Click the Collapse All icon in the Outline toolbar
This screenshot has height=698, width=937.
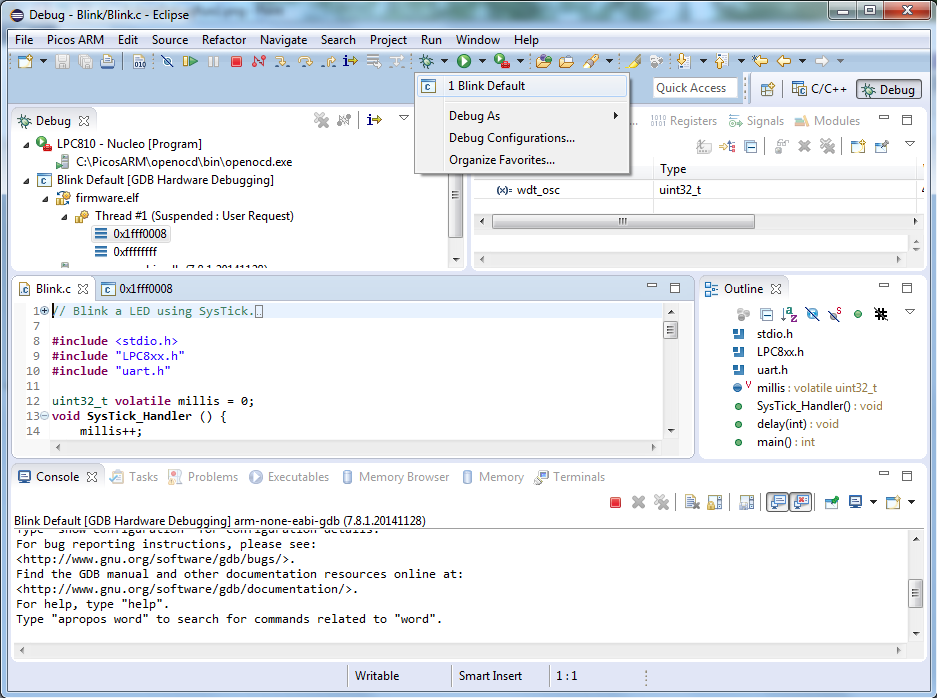pyautogui.click(x=766, y=314)
